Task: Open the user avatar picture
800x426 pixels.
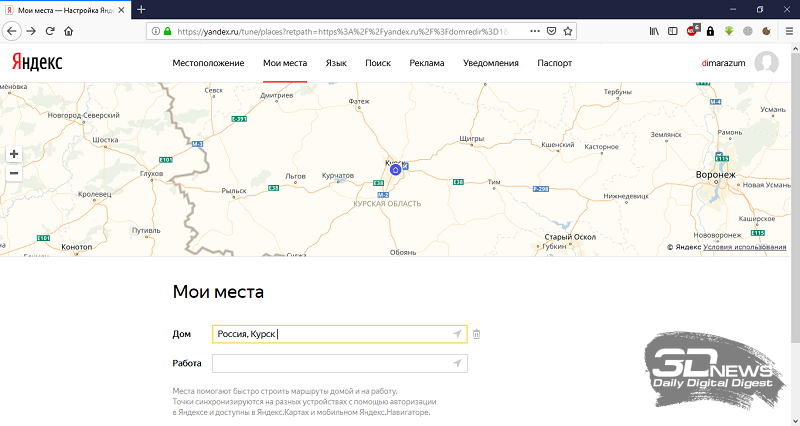Action: pyautogui.click(x=766, y=63)
